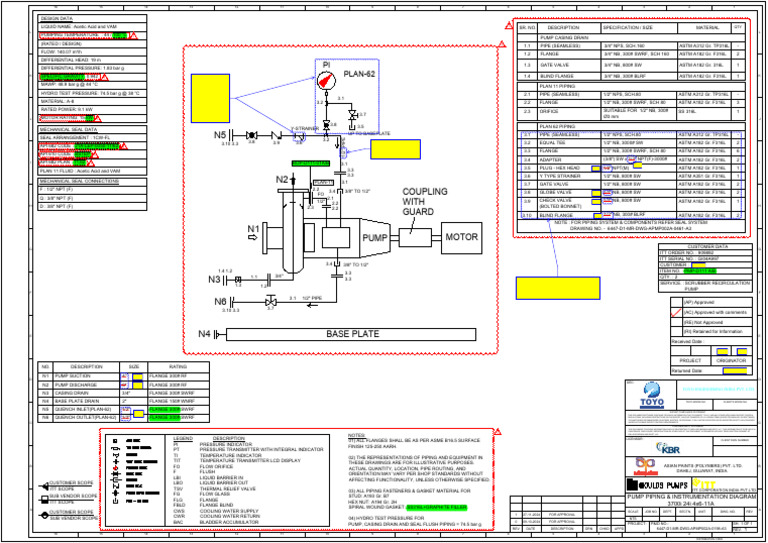Click the PI pressure indicator gauge symbol
The height and width of the screenshot is (543, 768).
click(326, 80)
